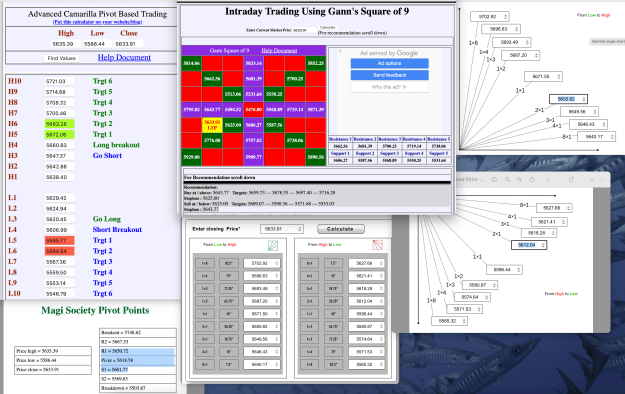Click the red center cell 5476.00 in Gann grid
This screenshot has height=394, width=625.
pyautogui.click(x=254, y=110)
